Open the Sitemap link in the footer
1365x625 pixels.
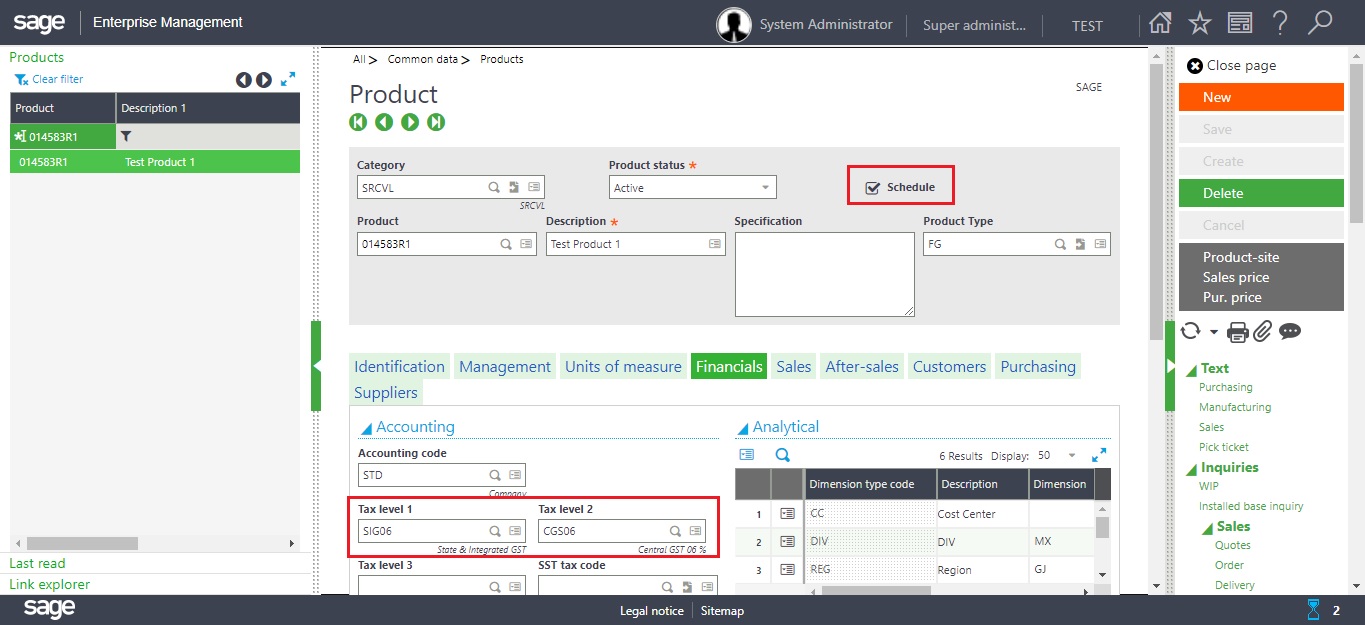(721, 610)
